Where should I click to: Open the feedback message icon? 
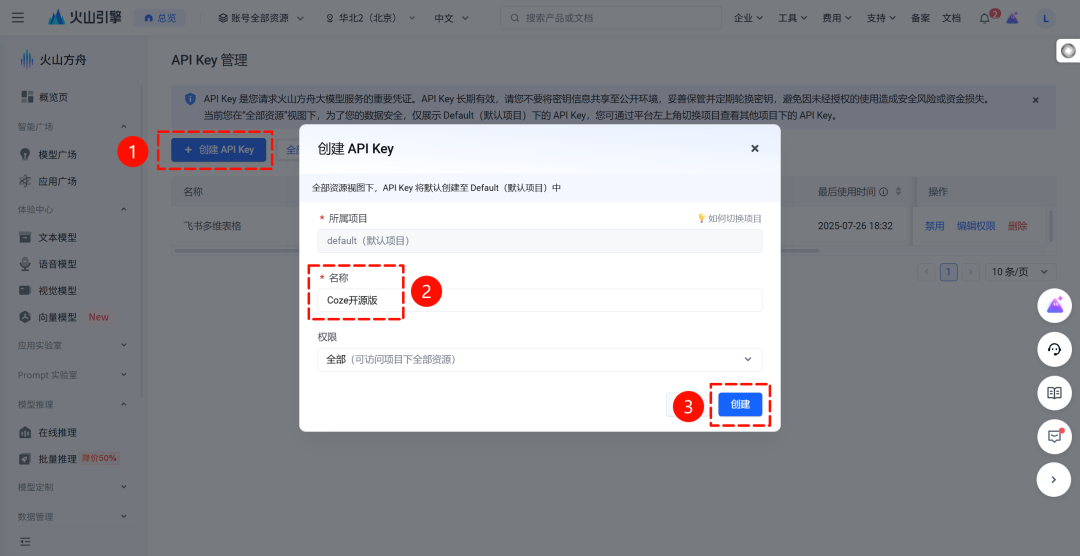point(1055,436)
